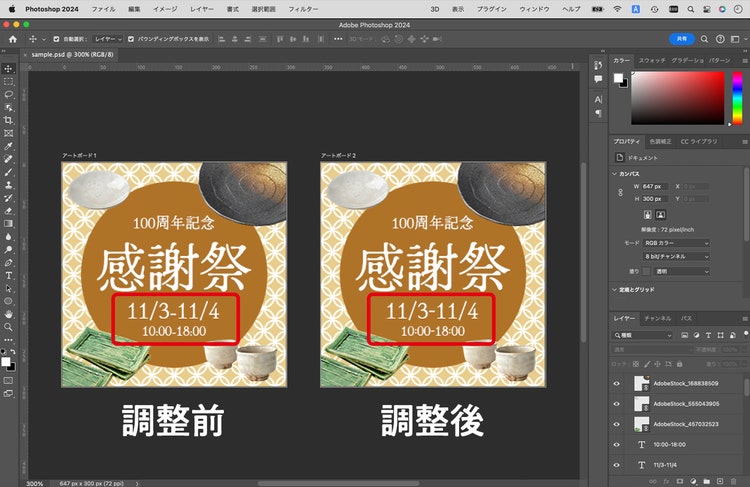Open the layer style fx icon
Viewport: 750px width, 487px height.
tap(666, 481)
